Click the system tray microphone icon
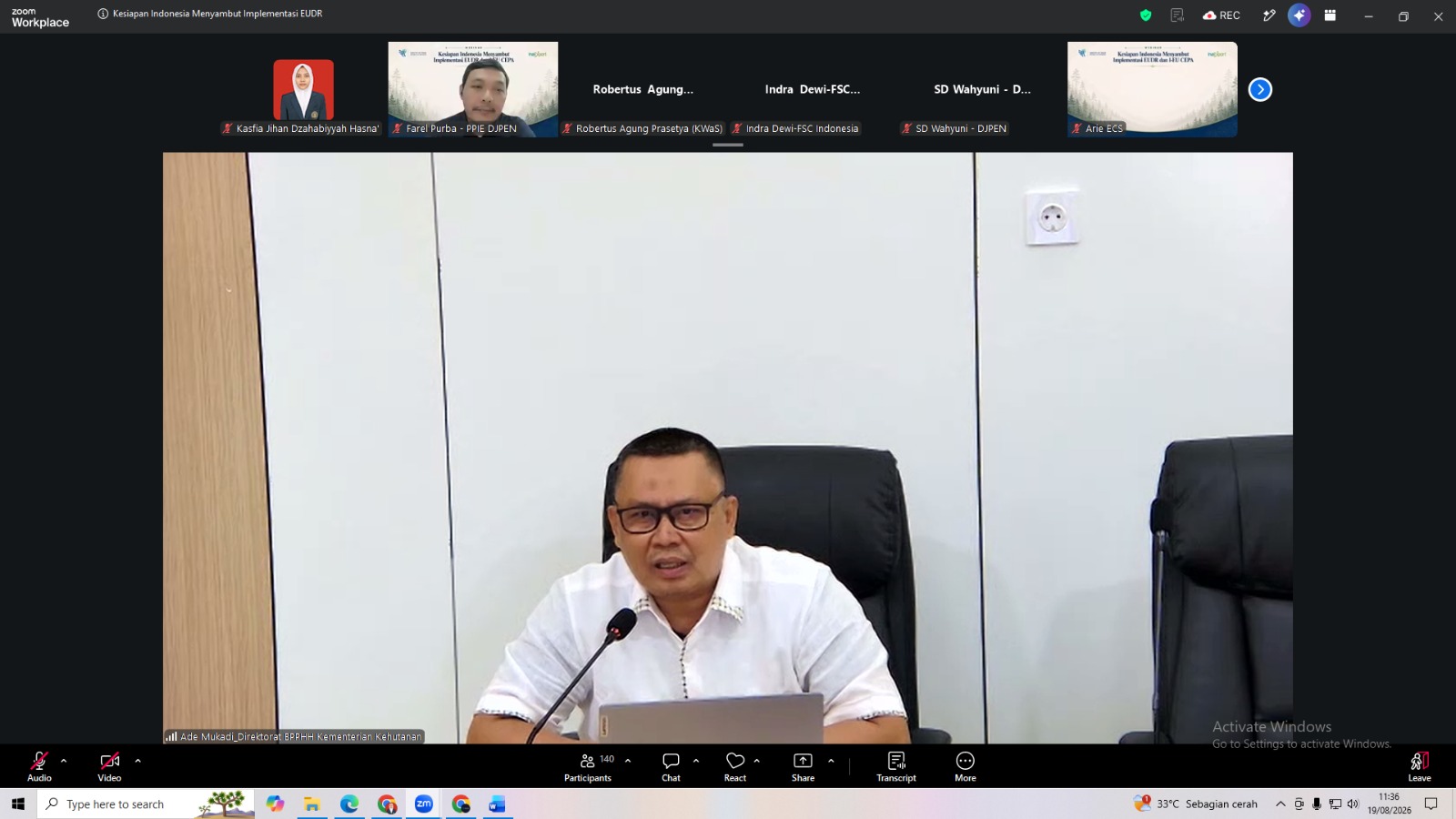This screenshot has height=819, width=1456. coord(1317,804)
